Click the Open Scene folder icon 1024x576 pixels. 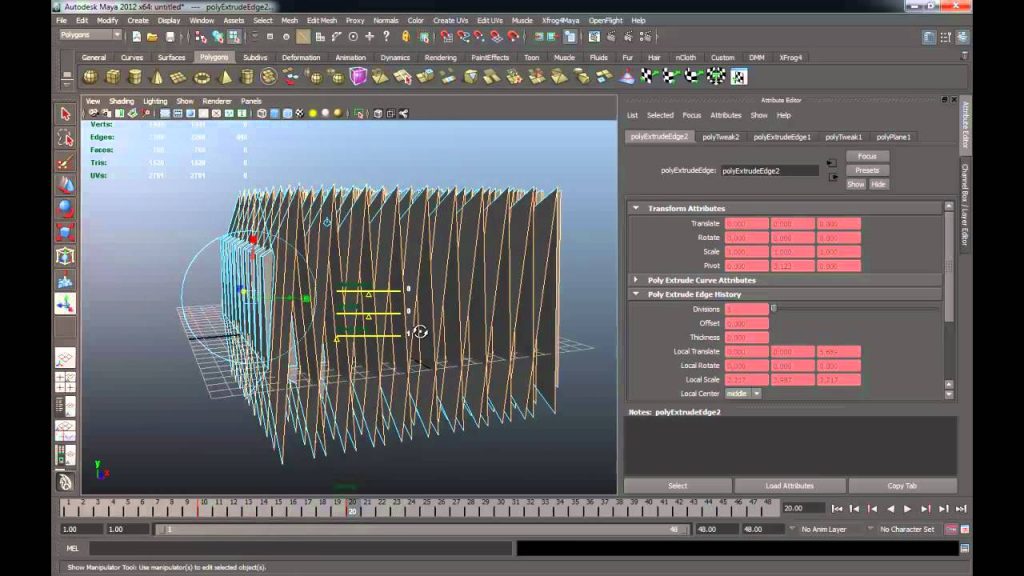152,37
